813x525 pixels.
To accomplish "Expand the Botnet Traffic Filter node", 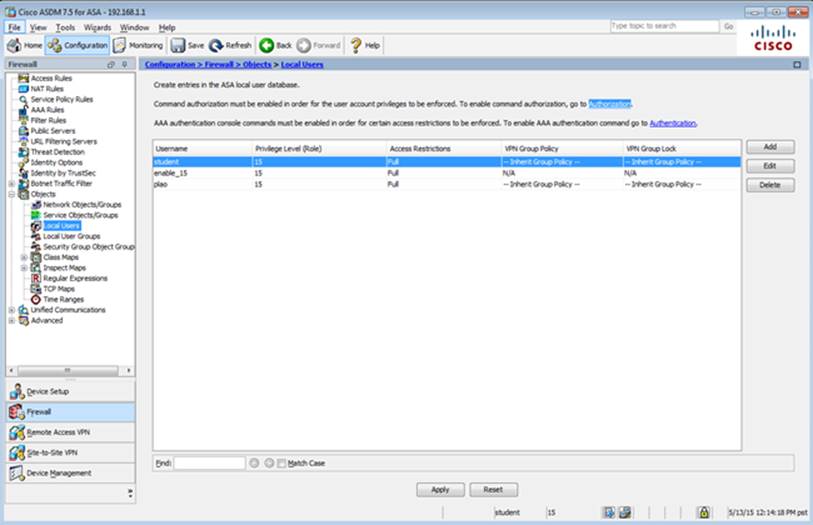I will click(11, 183).
